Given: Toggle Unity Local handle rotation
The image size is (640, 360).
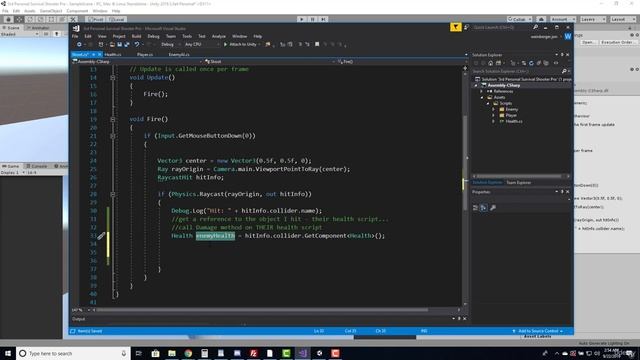Looking at the screenshot, I should pos(116,19).
